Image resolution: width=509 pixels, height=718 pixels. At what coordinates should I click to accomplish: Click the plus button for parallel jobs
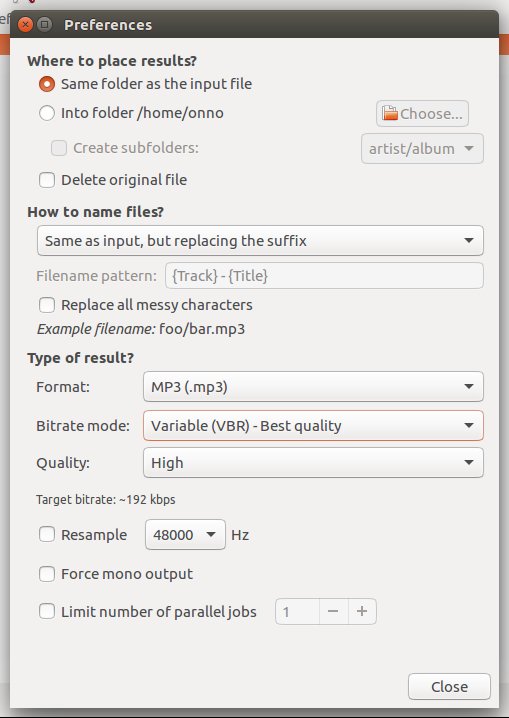362,611
